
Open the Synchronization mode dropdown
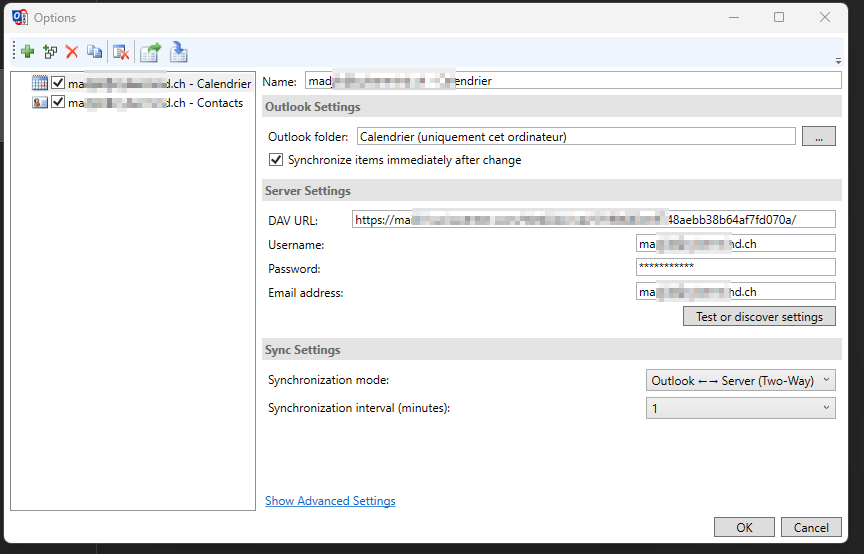click(x=740, y=381)
